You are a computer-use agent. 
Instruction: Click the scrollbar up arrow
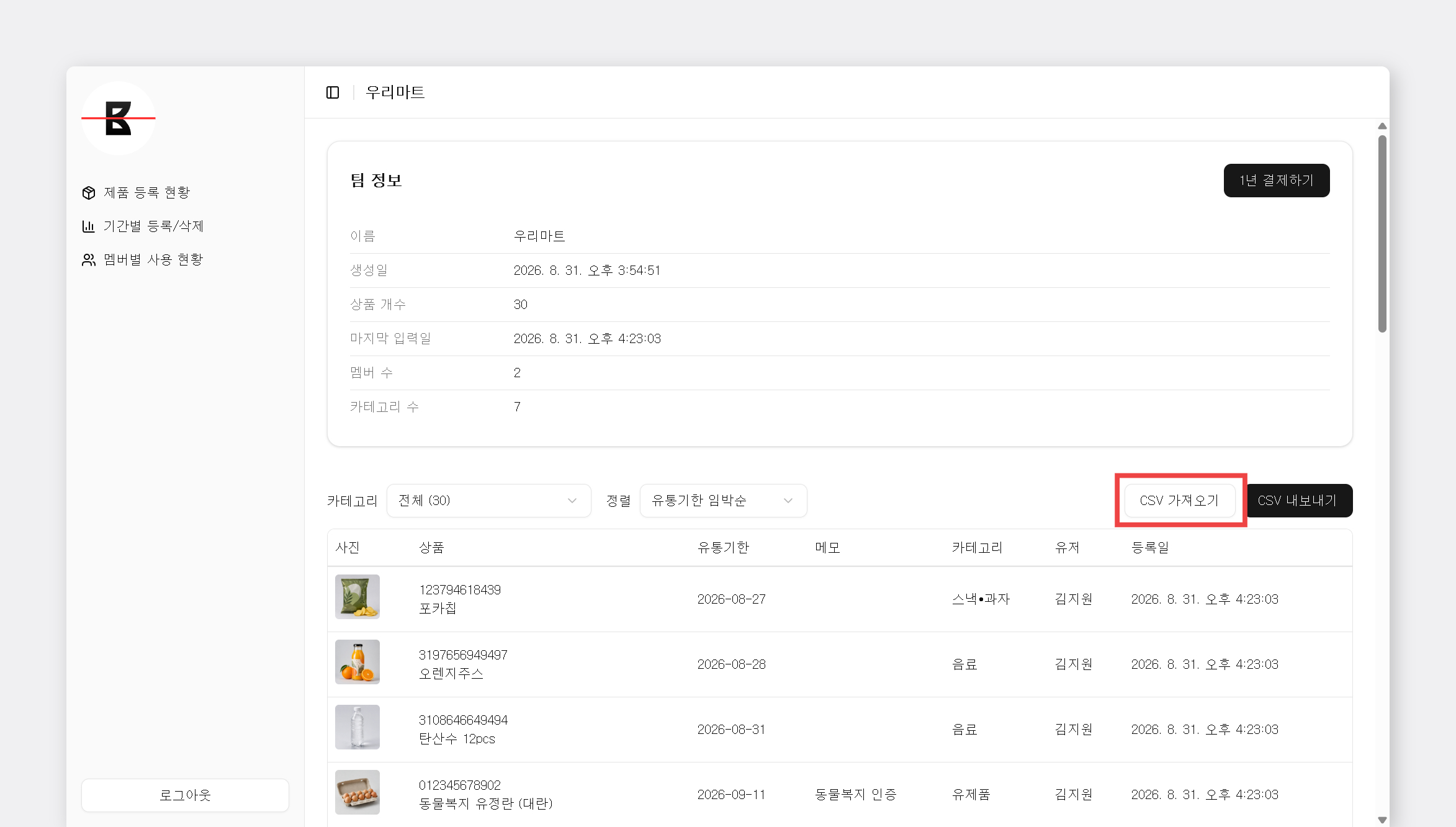[x=1382, y=127]
